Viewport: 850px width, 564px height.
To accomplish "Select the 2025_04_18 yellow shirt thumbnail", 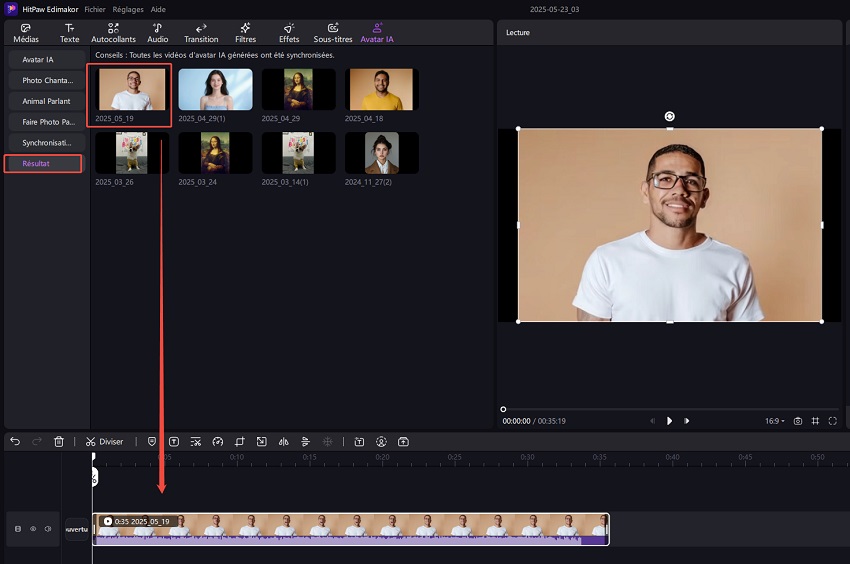I will coord(382,89).
